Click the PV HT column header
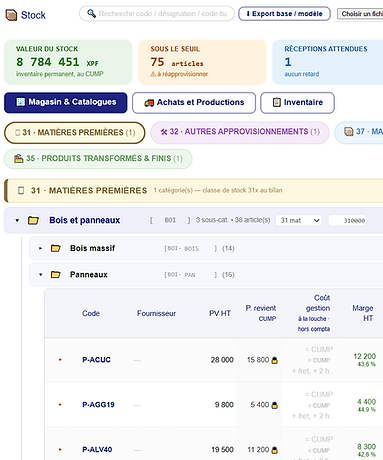The image size is (383, 460). pos(220,313)
